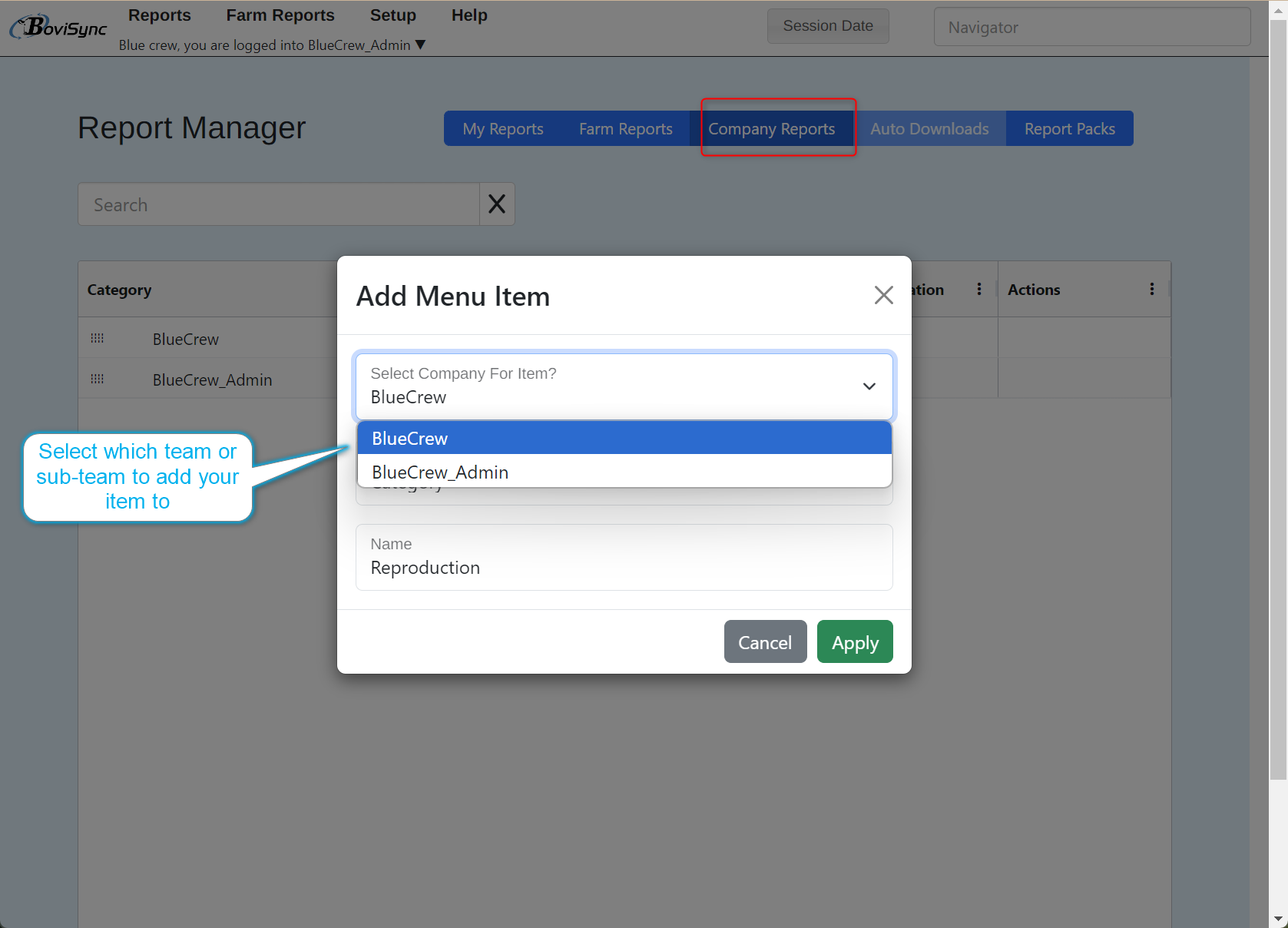The image size is (1288, 928).
Task: Switch to the Auto Downloads tab
Action: 929,128
